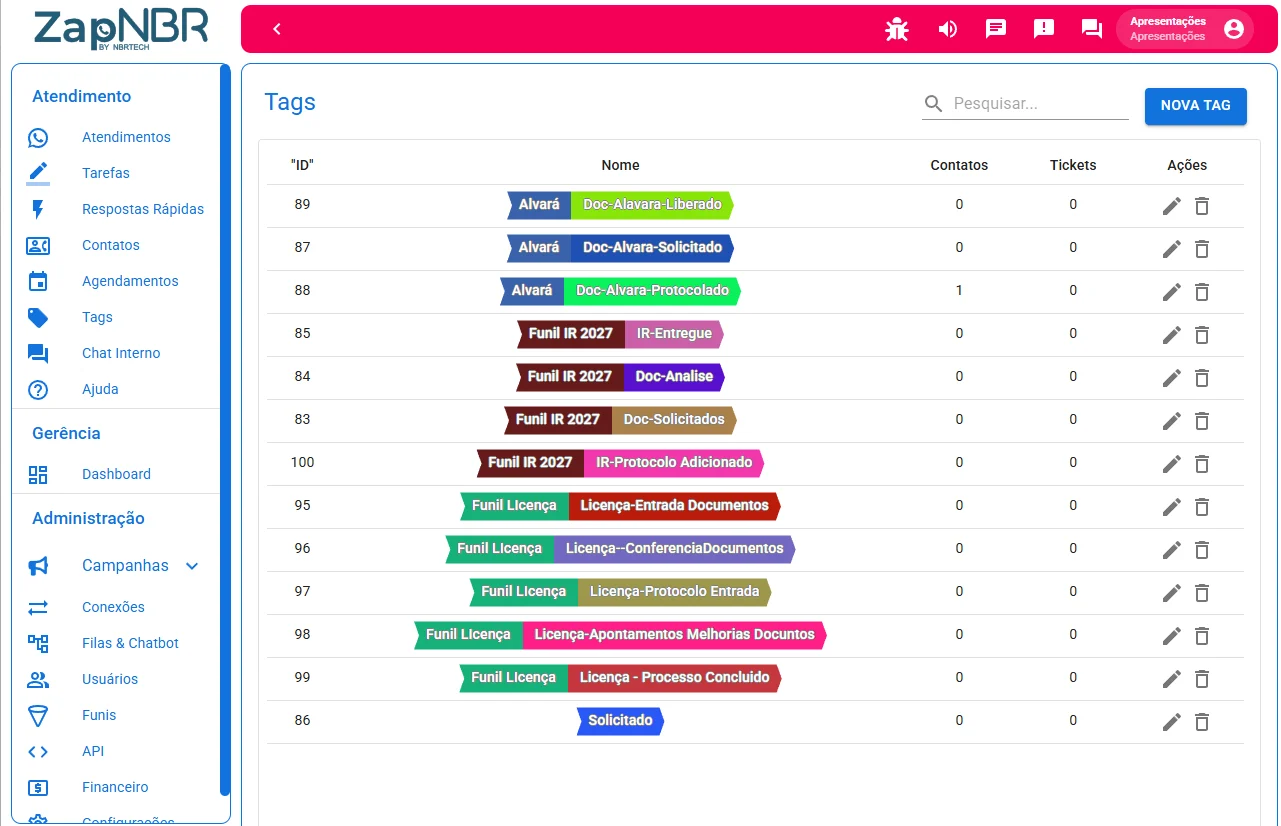Delete the Doc-Alvara-Protocolado tag
This screenshot has width=1281, height=826.
tap(1202, 292)
